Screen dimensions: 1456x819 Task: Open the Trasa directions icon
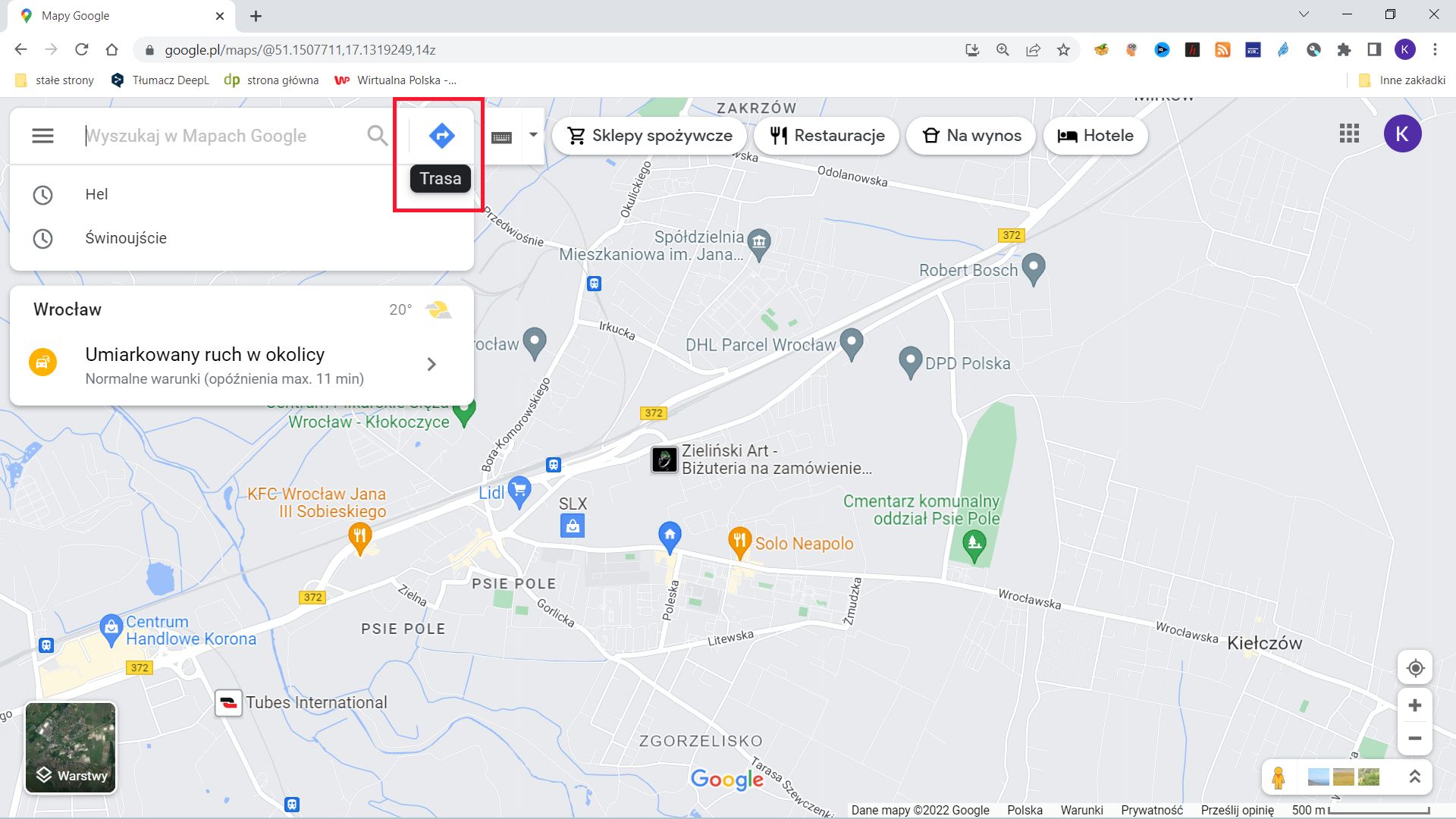[x=440, y=136]
